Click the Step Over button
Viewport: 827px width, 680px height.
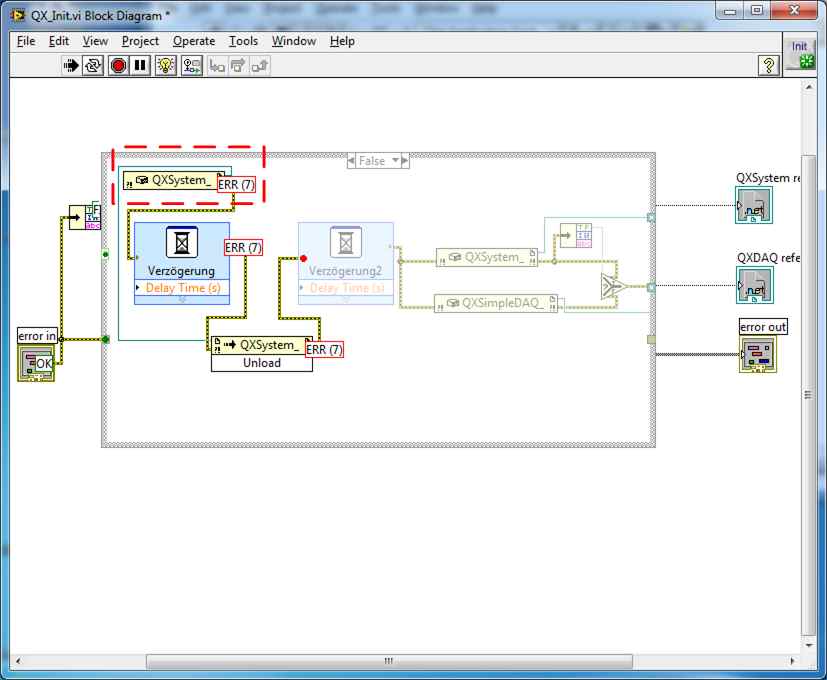click(x=238, y=65)
